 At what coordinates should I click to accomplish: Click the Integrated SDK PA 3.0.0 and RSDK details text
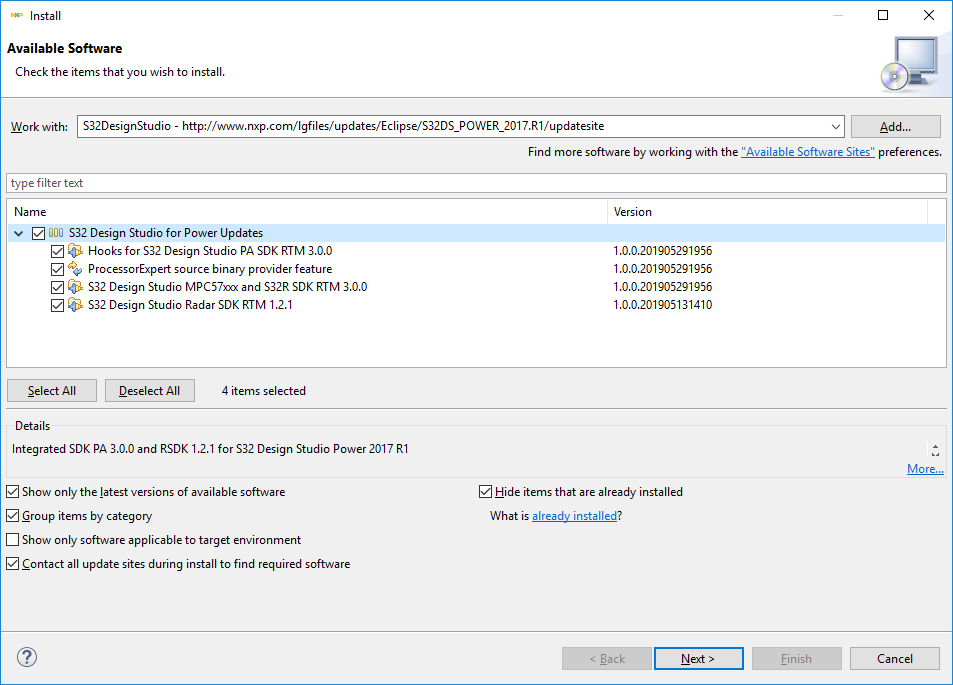[210, 449]
